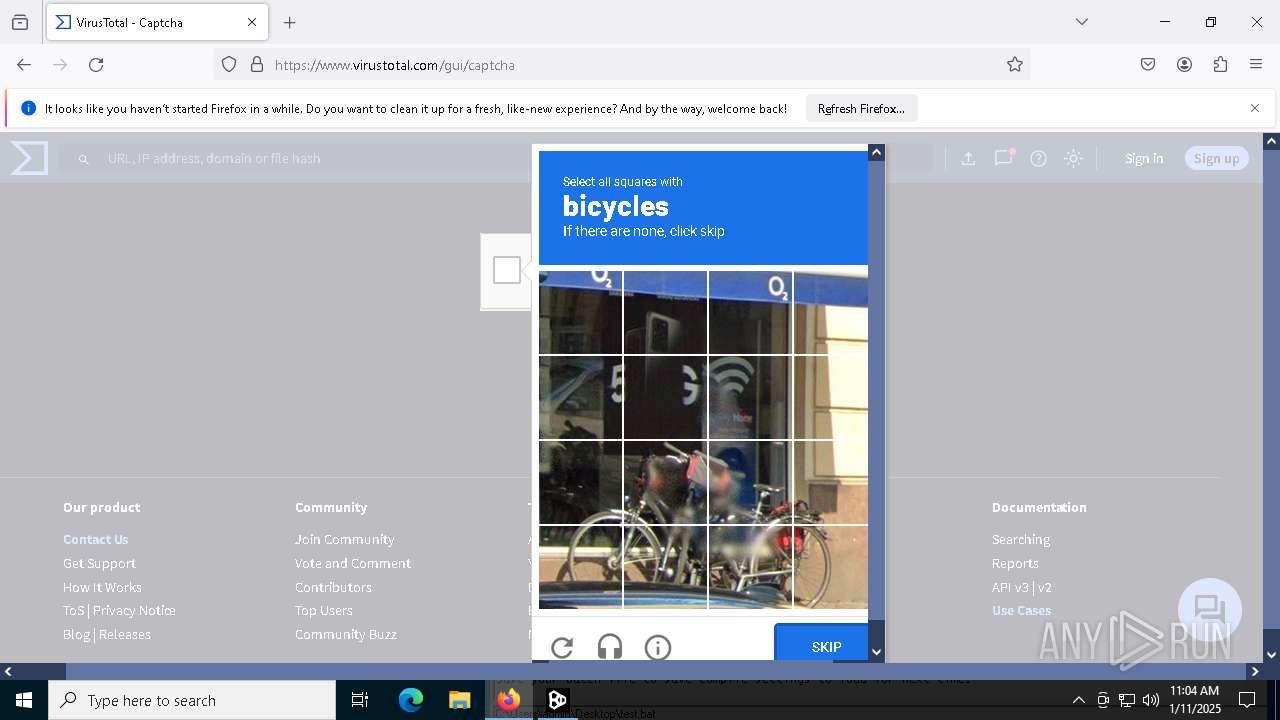
Task: Open Vote and Comment link
Action: (353, 563)
